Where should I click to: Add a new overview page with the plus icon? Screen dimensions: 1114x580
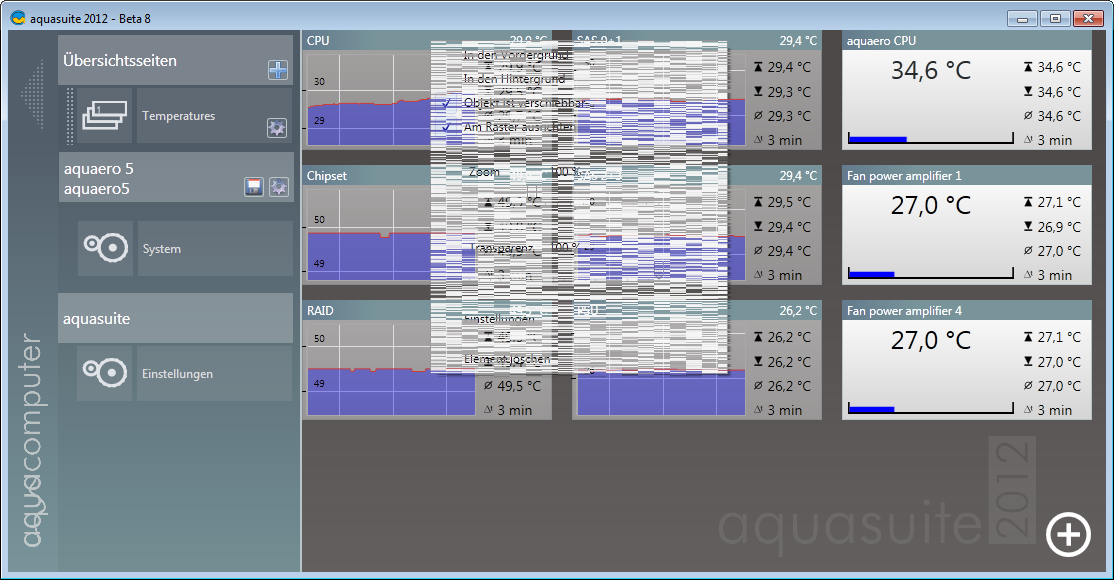[278, 70]
